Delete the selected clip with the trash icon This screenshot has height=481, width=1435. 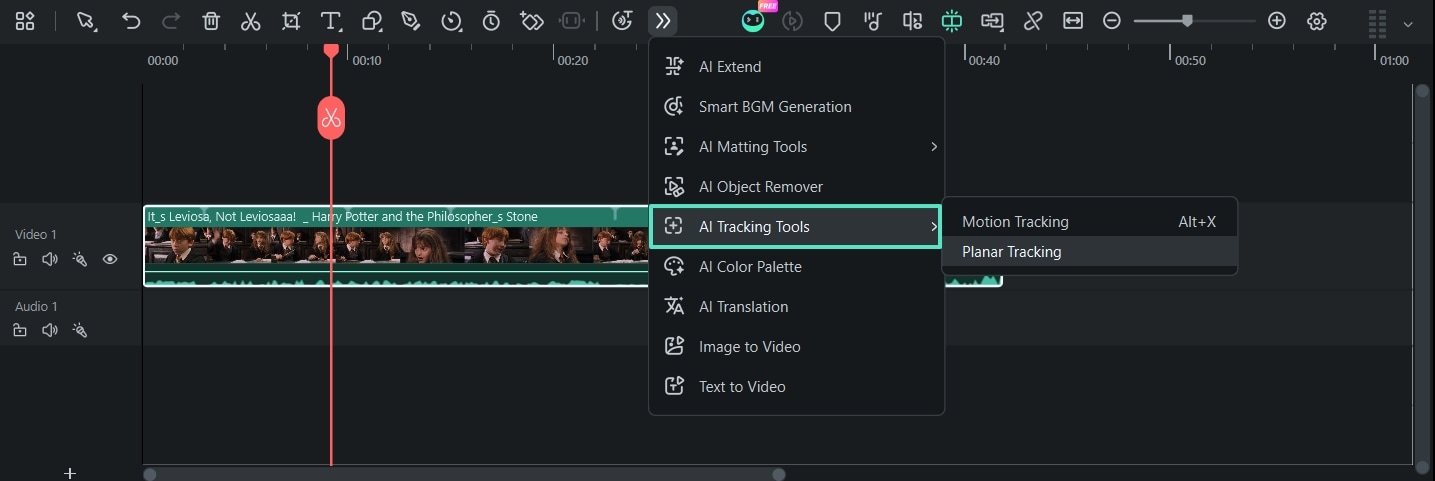point(211,21)
